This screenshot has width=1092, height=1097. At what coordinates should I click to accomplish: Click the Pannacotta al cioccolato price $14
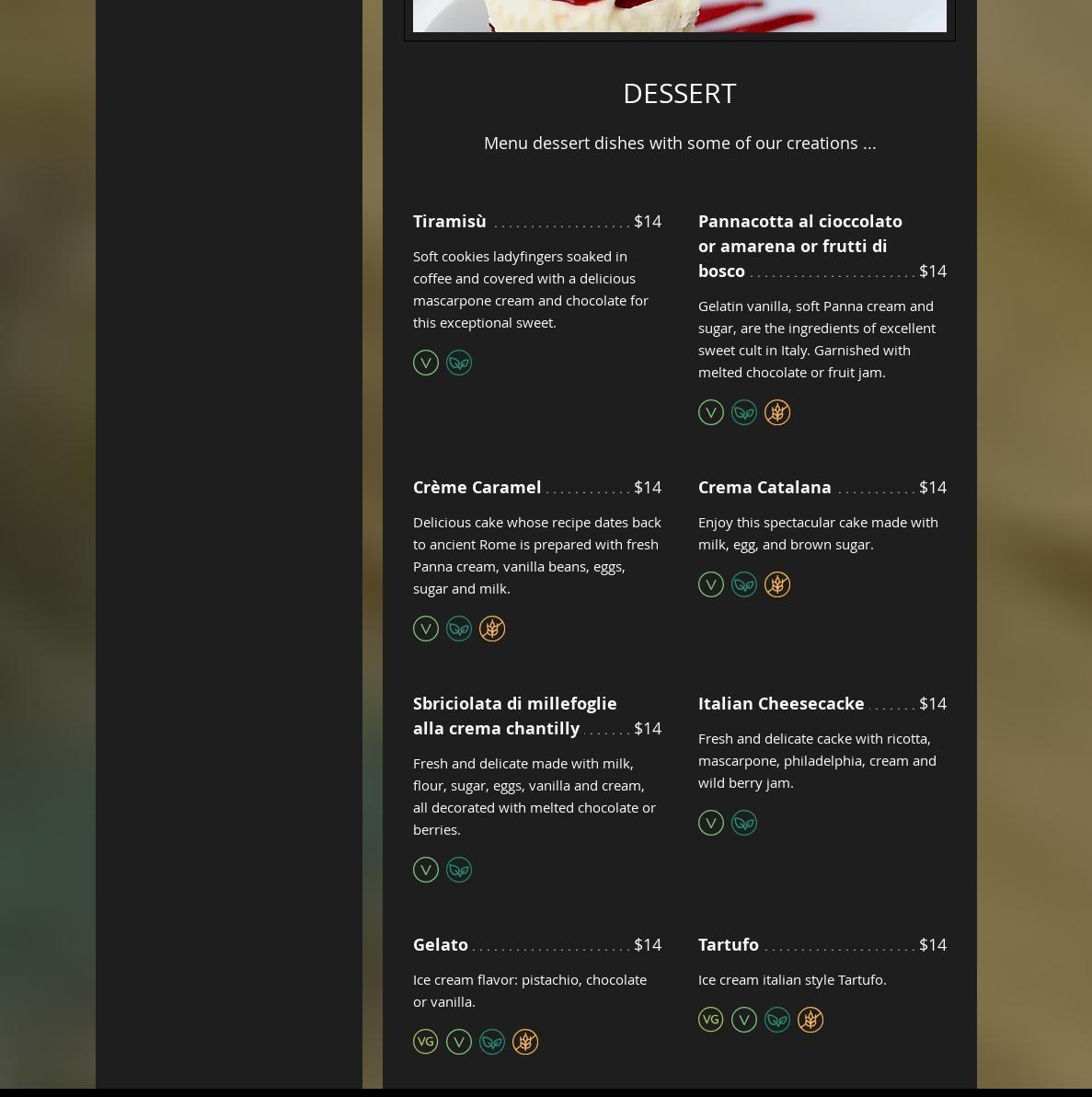coord(933,271)
